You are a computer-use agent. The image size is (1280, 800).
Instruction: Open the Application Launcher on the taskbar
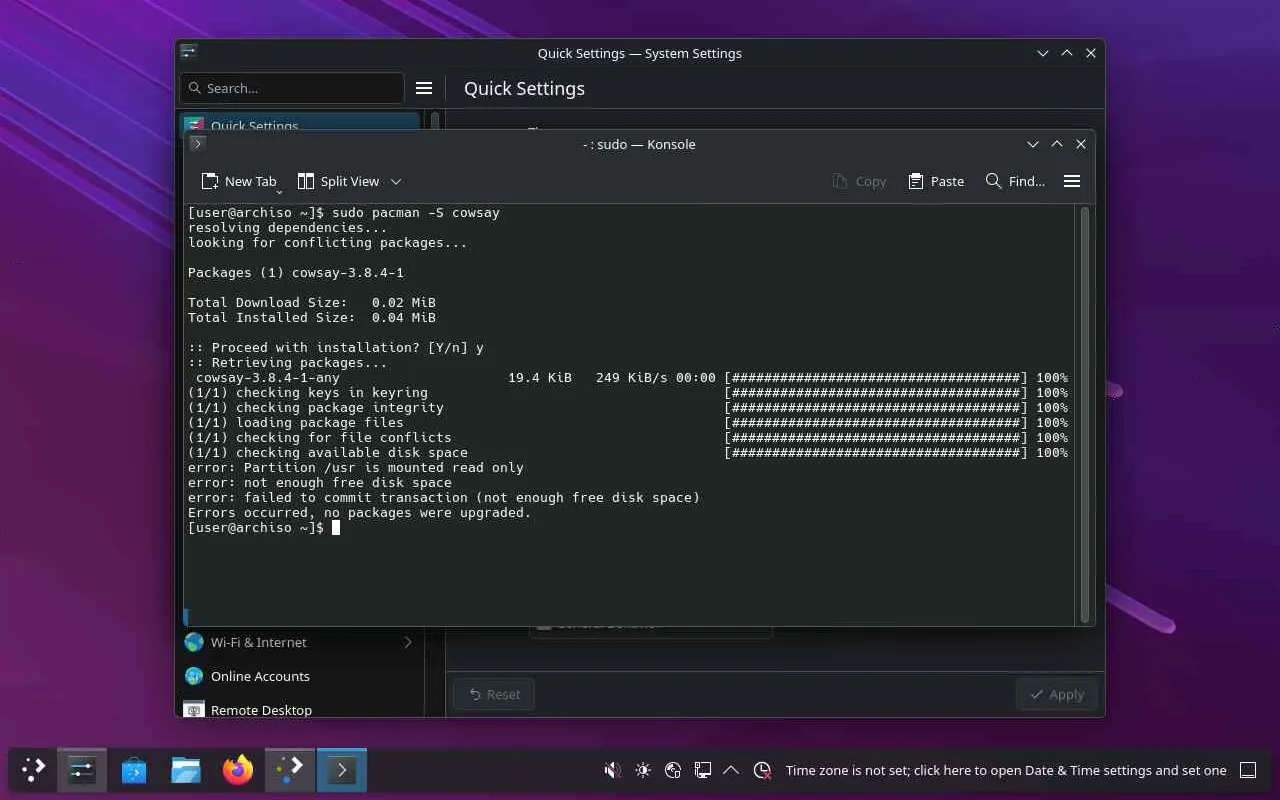33,770
